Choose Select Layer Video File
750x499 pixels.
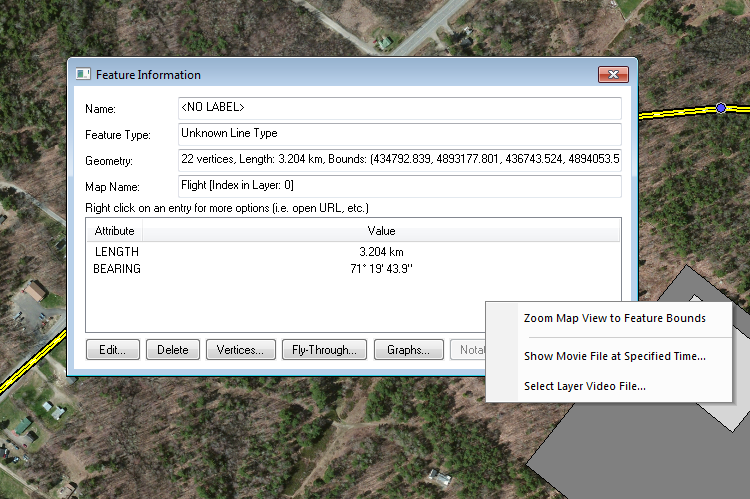(x=584, y=386)
